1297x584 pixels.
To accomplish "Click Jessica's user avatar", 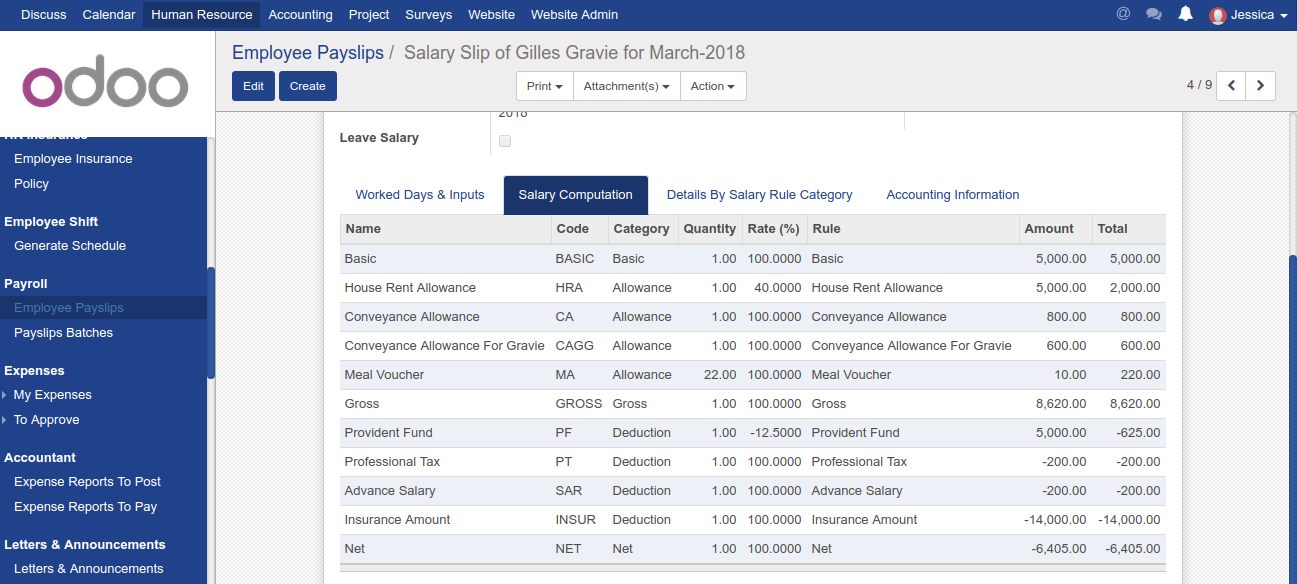I will point(1217,15).
